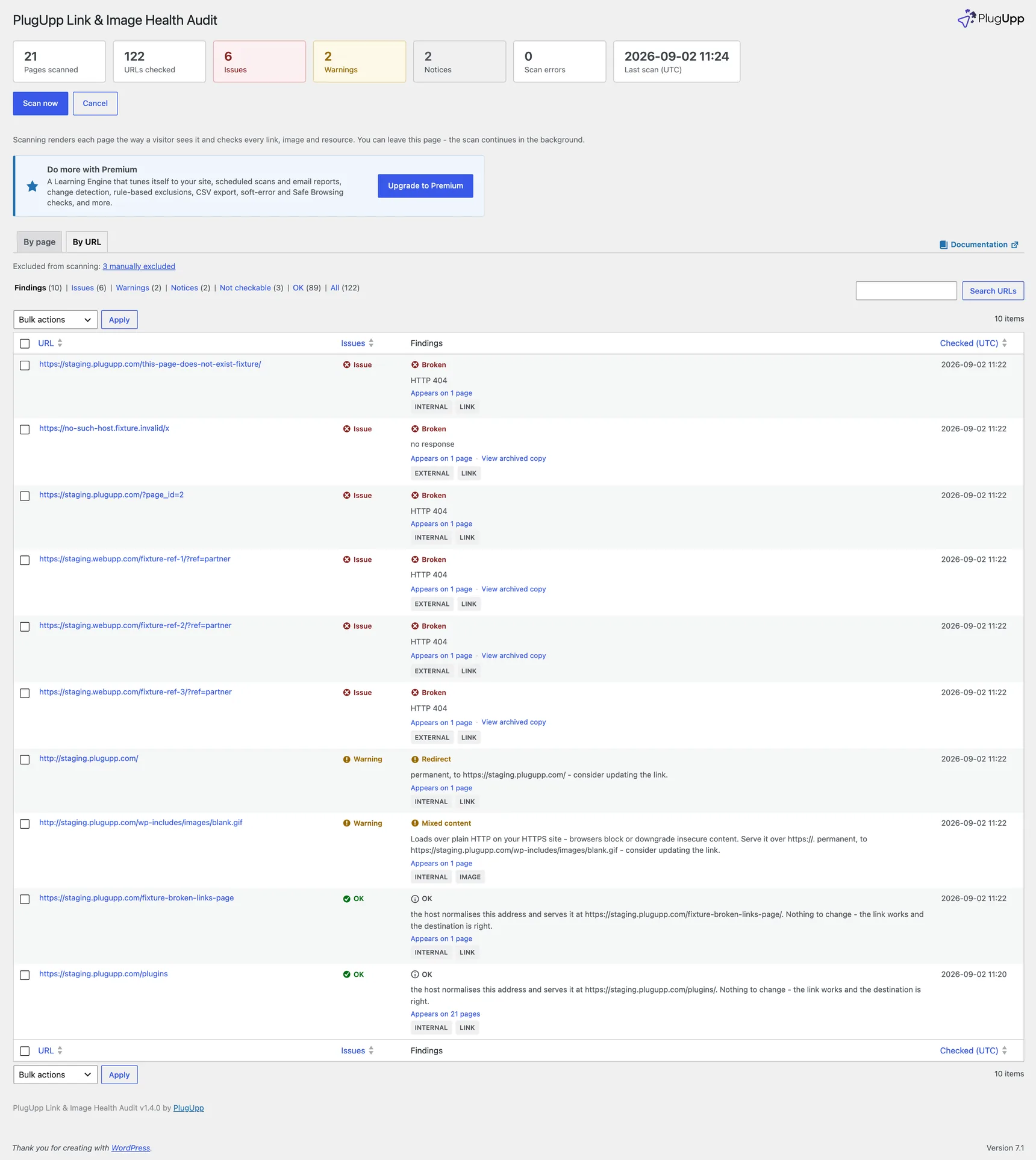Screen dimensions: 1036x1160
Task: Select checkbox for ?page_id=2 row
Action: pyautogui.click(x=25, y=496)
